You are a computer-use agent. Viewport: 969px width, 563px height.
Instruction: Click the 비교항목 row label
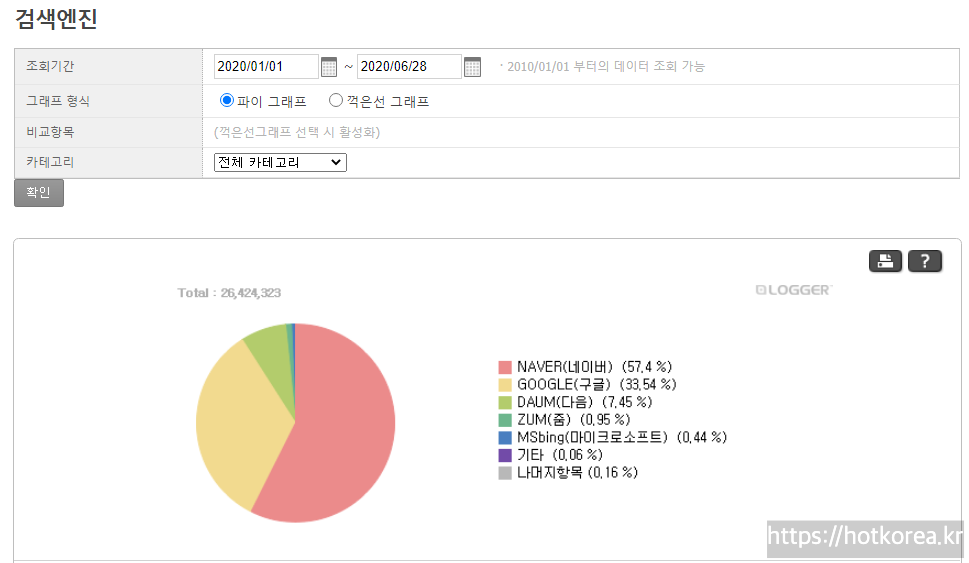point(50,132)
